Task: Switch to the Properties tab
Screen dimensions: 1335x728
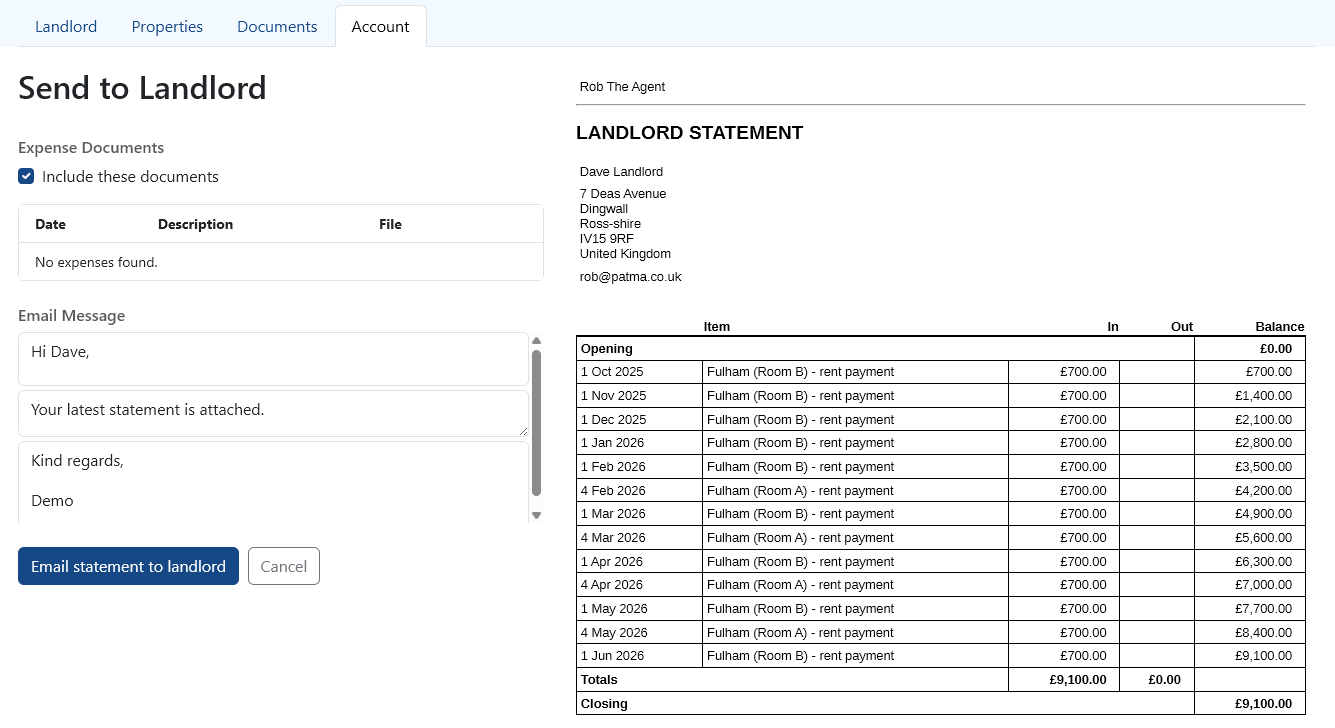Action: click(x=167, y=27)
